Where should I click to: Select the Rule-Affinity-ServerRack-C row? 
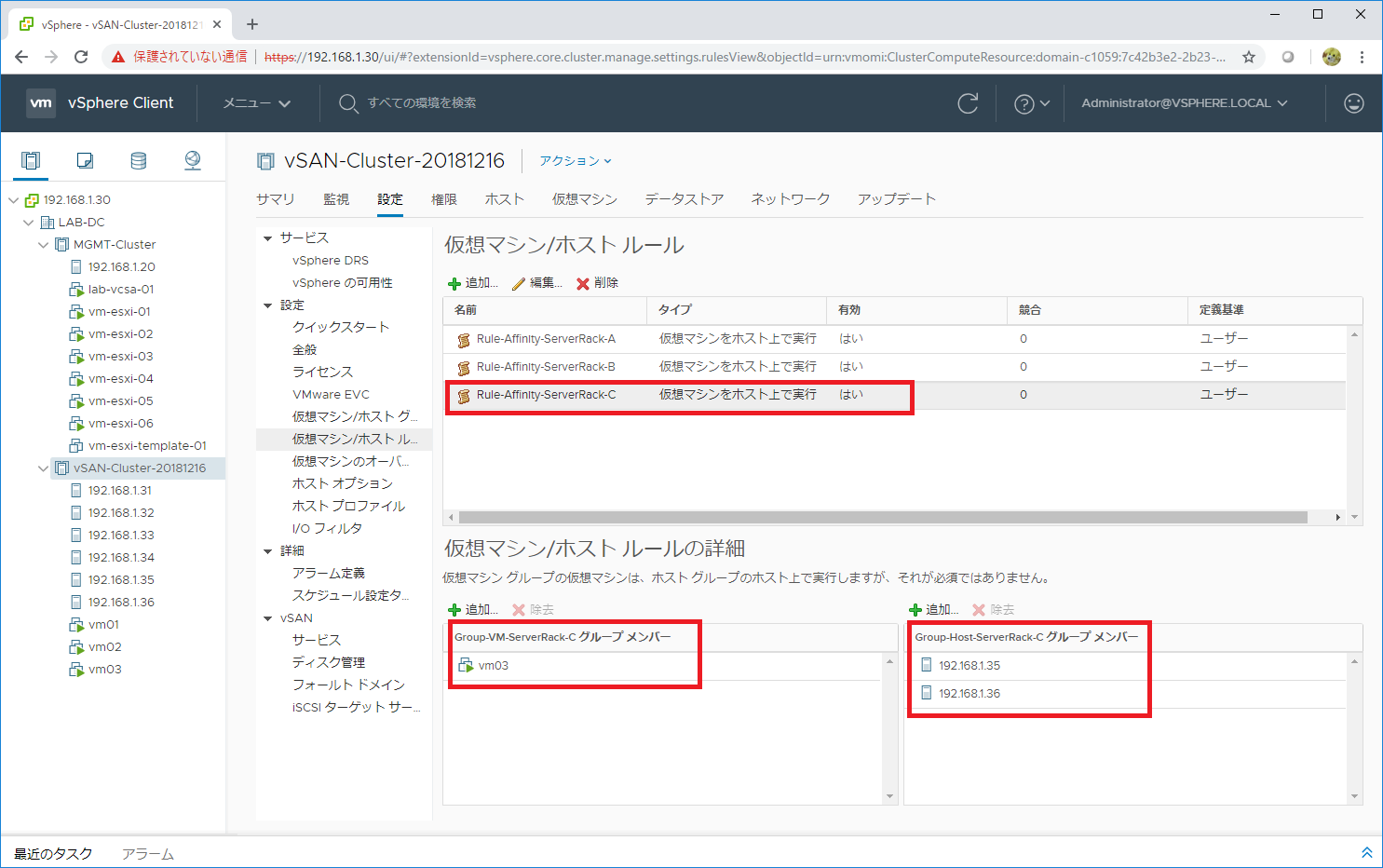point(894,395)
